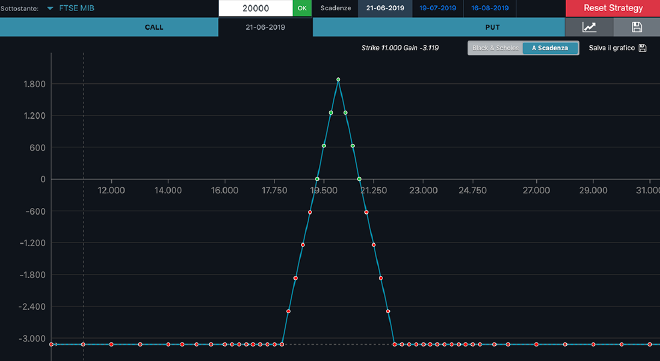Select the 21-06-2019 expiry tab
The height and width of the screenshot is (361, 660).
(385, 8)
